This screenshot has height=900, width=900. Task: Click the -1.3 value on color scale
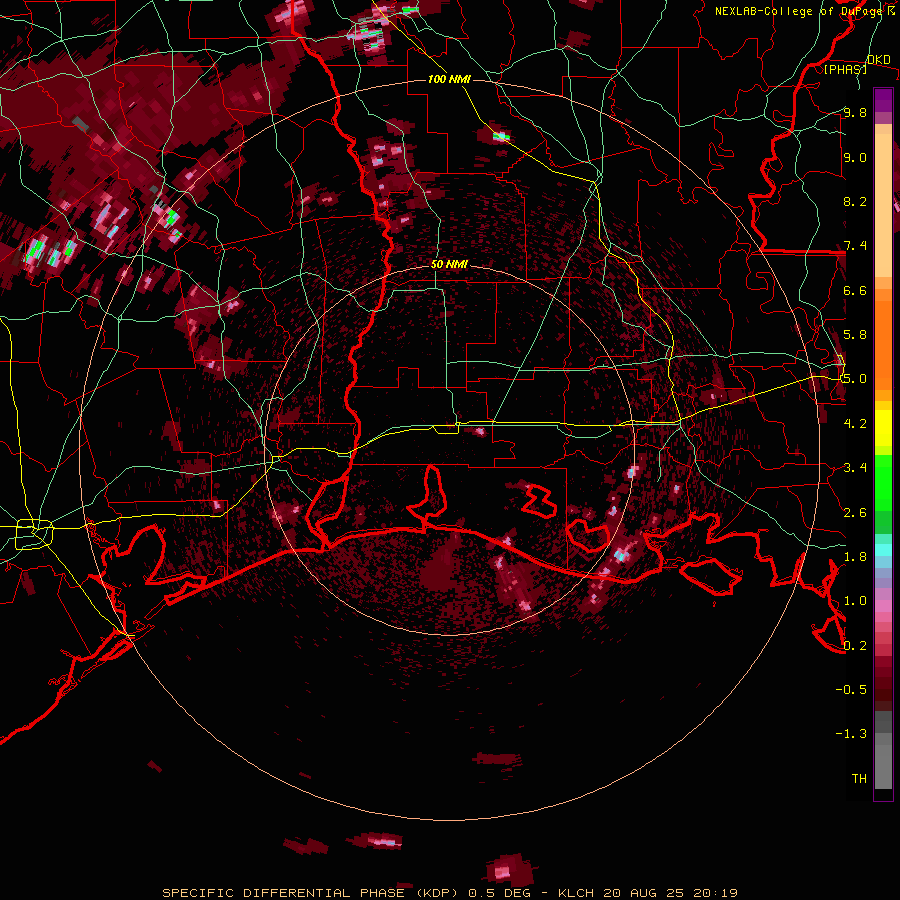click(x=851, y=734)
